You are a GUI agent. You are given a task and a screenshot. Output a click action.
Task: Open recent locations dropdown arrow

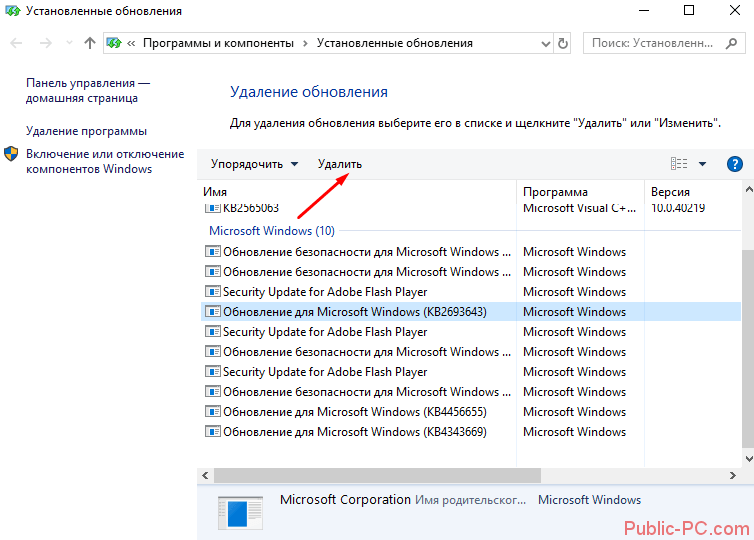tap(69, 43)
